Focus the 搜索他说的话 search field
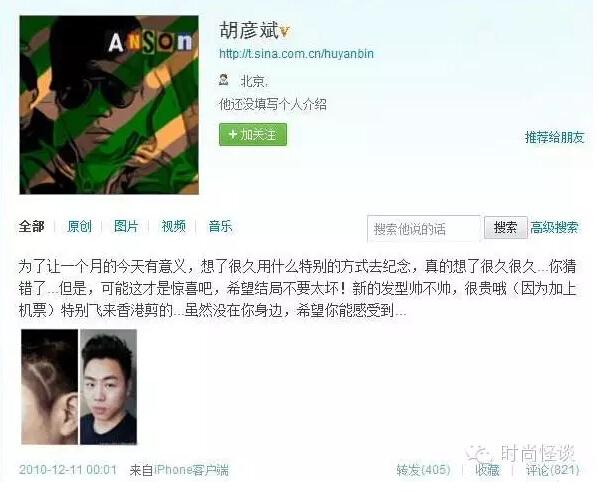Screen dimensions: 598x492 point(424,228)
